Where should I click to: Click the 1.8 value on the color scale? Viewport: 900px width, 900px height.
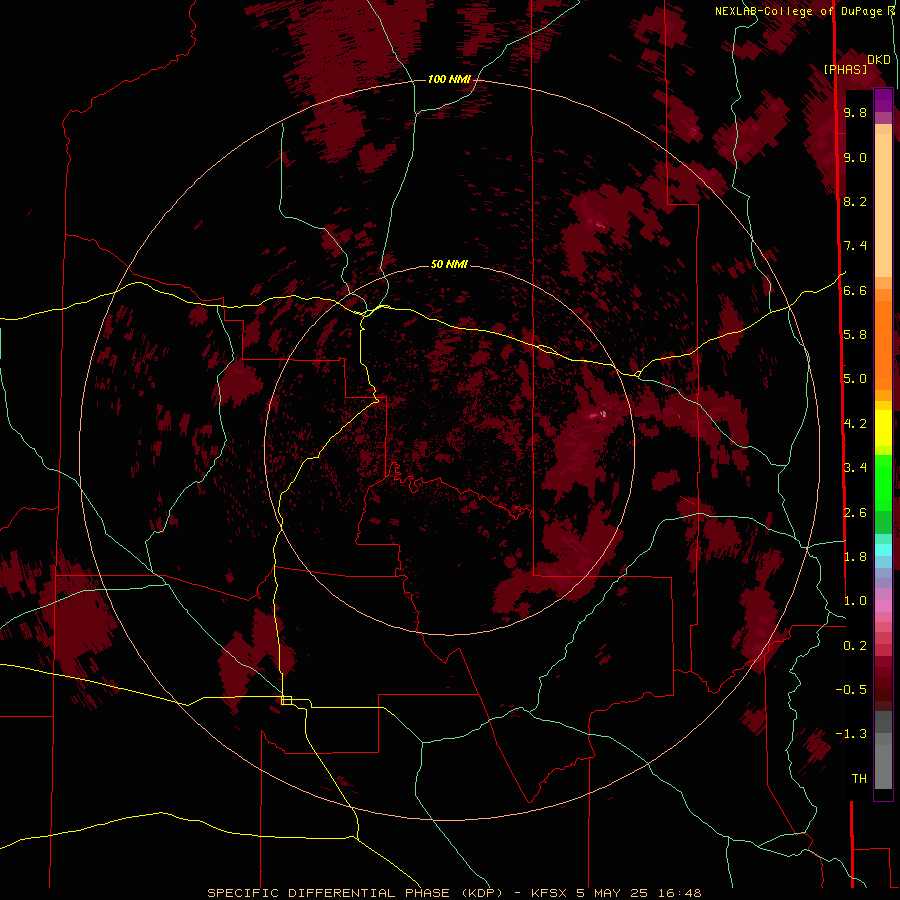tap(855, 557)
